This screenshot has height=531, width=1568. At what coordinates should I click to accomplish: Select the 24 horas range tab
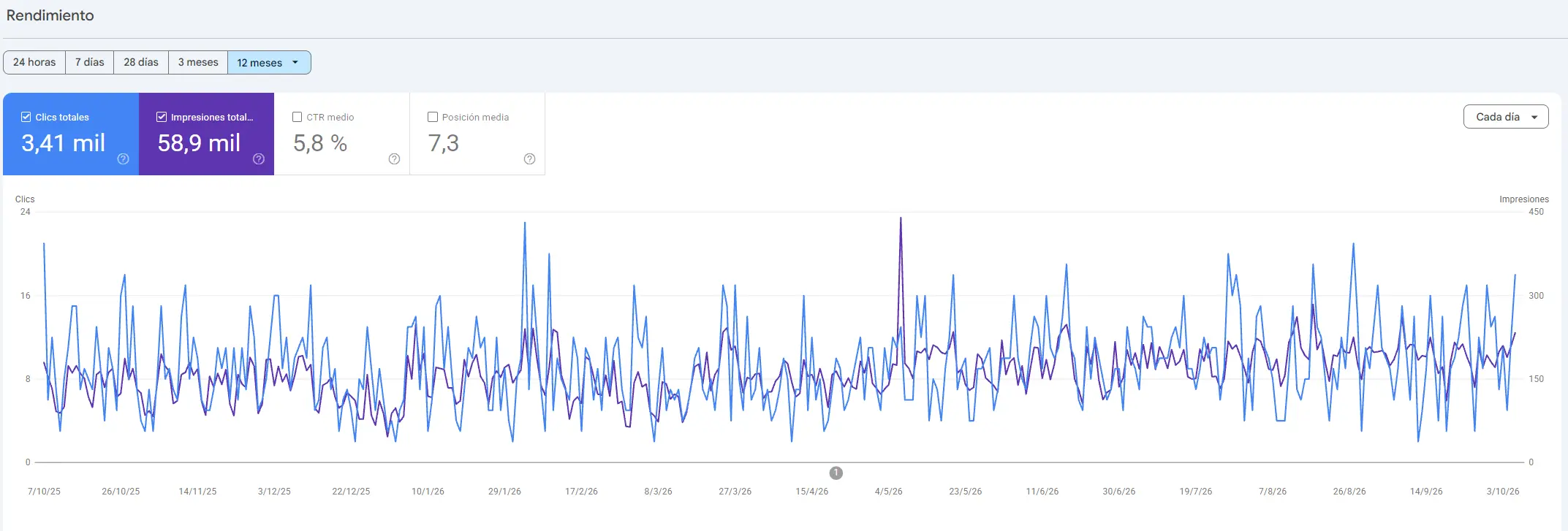(34, 62)
